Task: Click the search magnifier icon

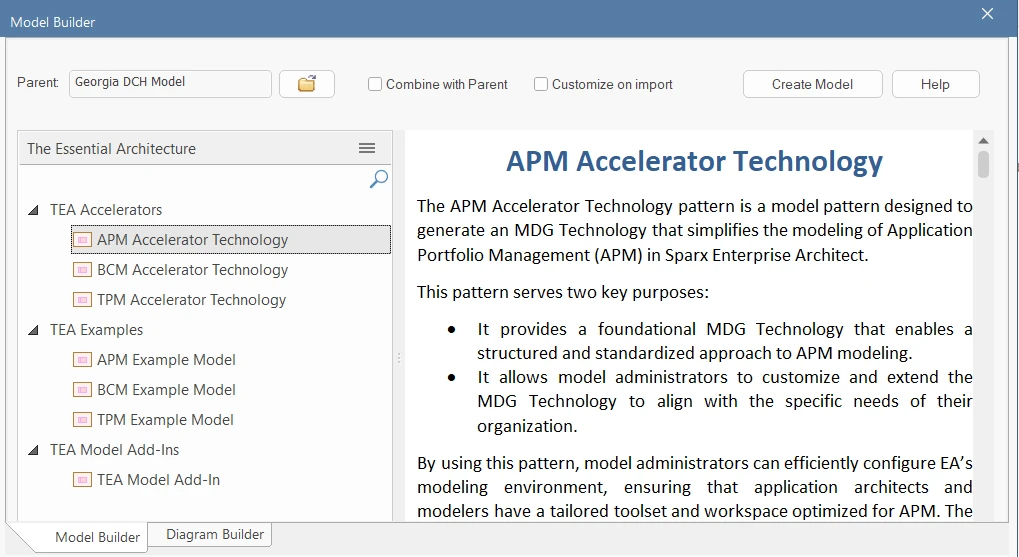Action: click(x=378, y=179)
